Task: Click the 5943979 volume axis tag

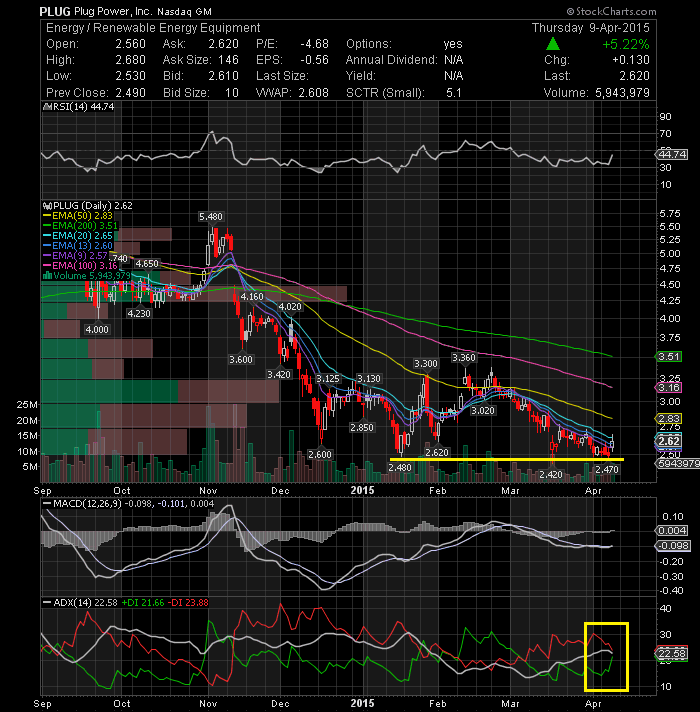Action: 678,464
